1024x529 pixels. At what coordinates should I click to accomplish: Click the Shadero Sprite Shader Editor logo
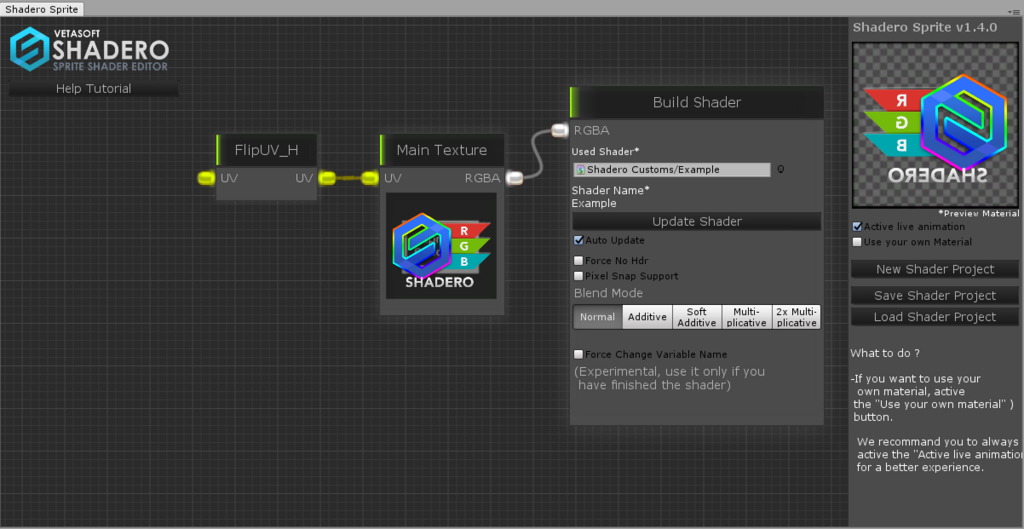click(x=89, y=49)
